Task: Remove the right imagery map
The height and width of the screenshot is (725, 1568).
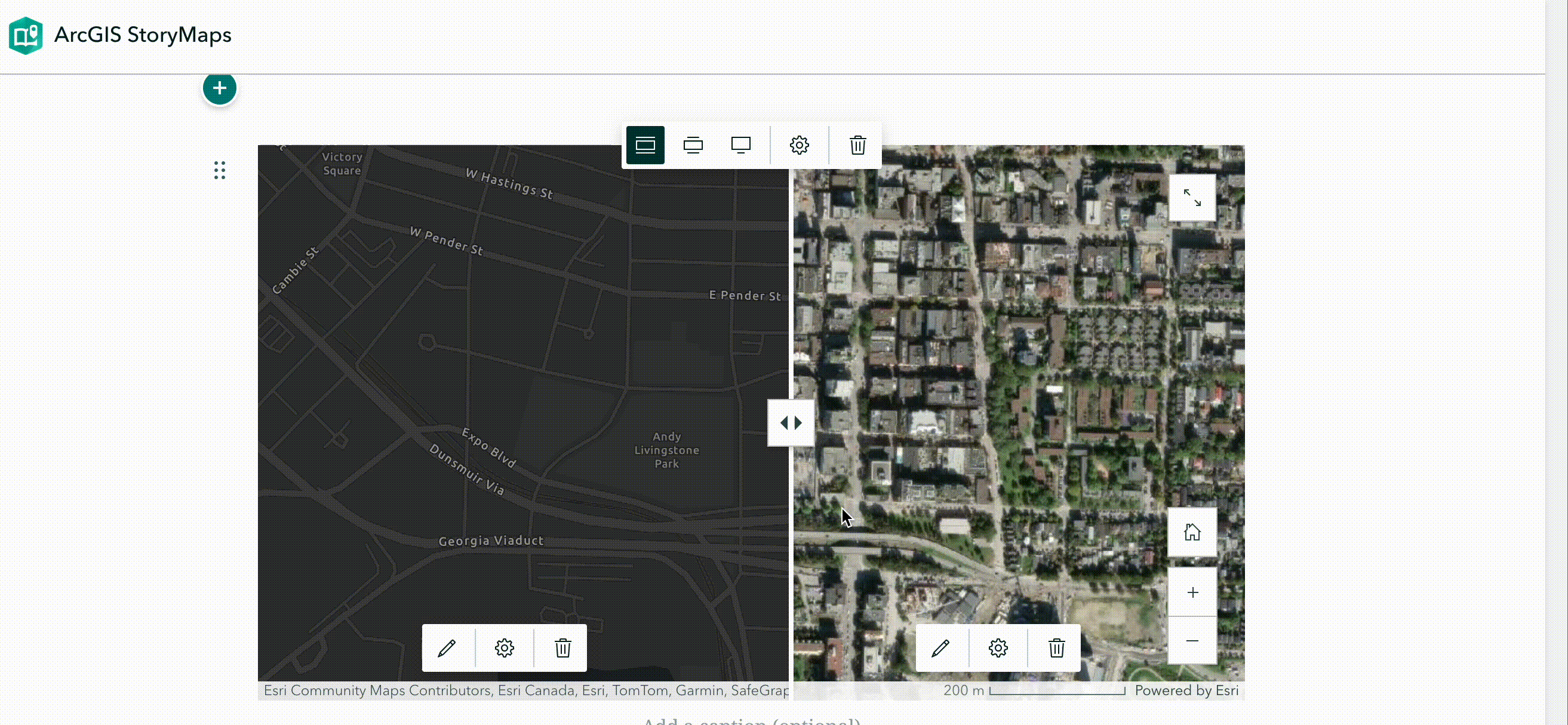Action: 1056,648
